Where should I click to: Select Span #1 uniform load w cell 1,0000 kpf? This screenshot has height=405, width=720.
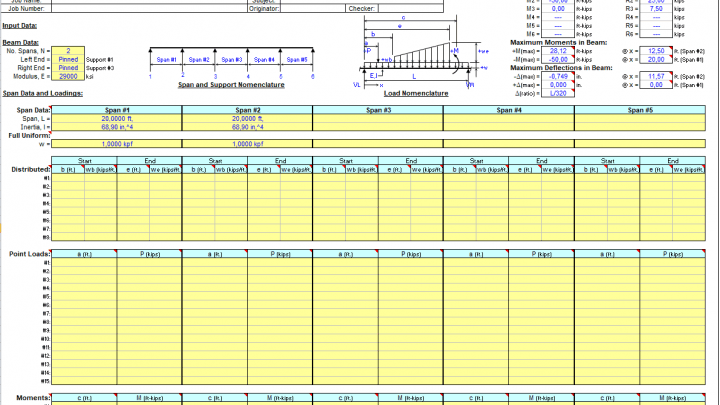117,144
